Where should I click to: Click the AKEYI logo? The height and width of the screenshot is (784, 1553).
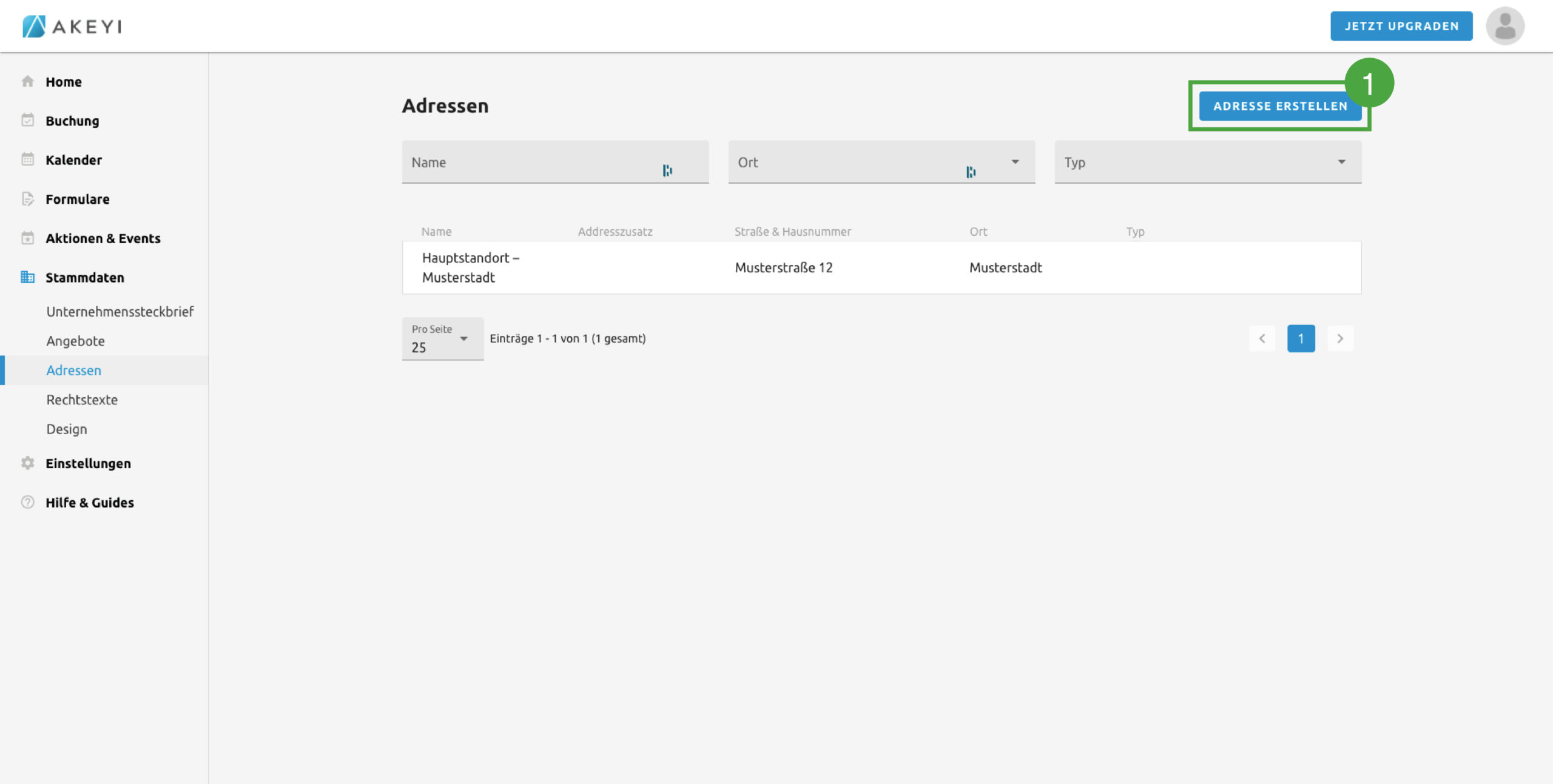point(72,26)
